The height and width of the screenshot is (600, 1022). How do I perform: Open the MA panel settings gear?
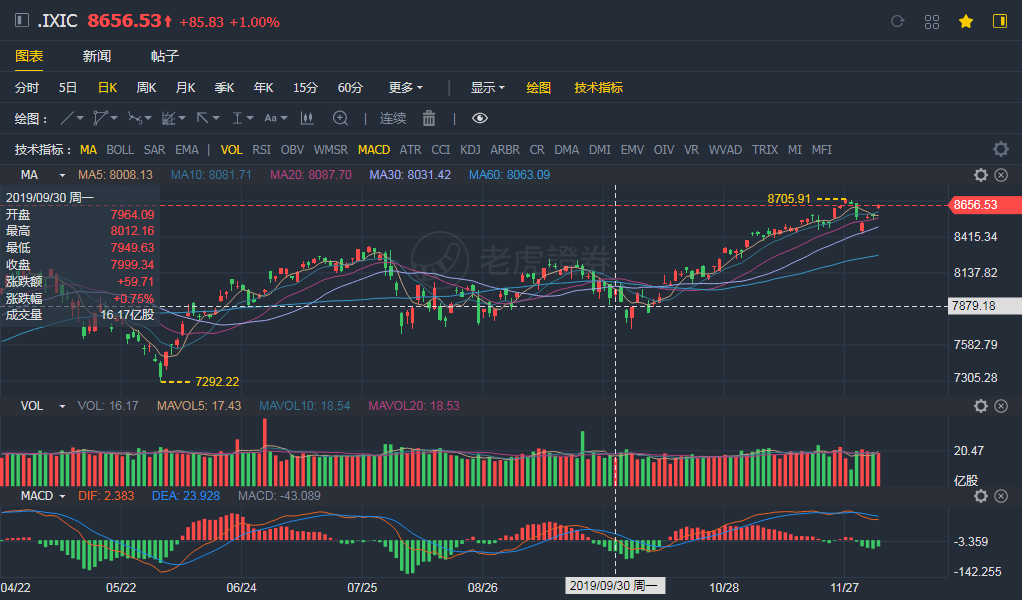[981, 175]
